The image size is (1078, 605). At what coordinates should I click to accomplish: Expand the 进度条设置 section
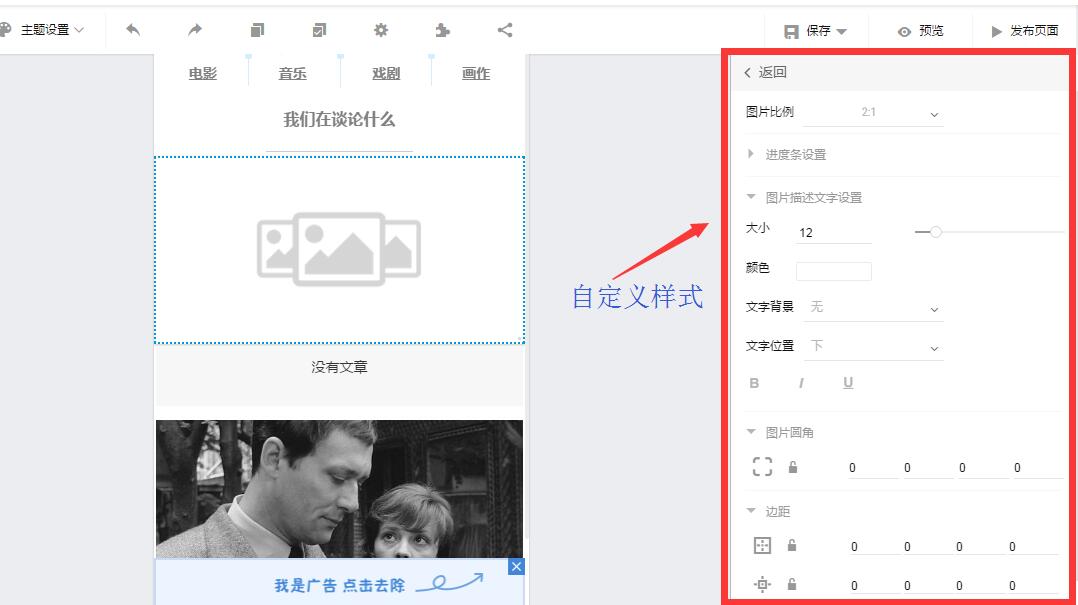795,155
